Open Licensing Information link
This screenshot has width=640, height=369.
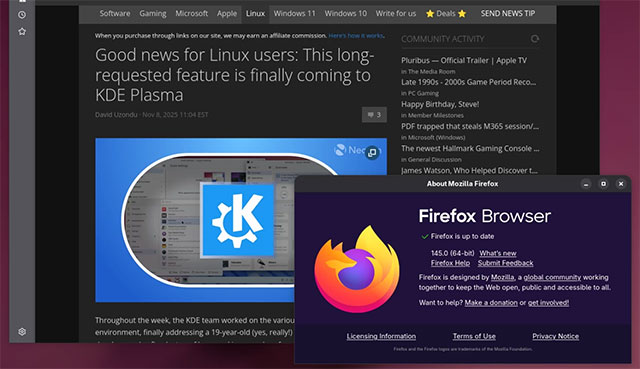[x=381, y=336]
